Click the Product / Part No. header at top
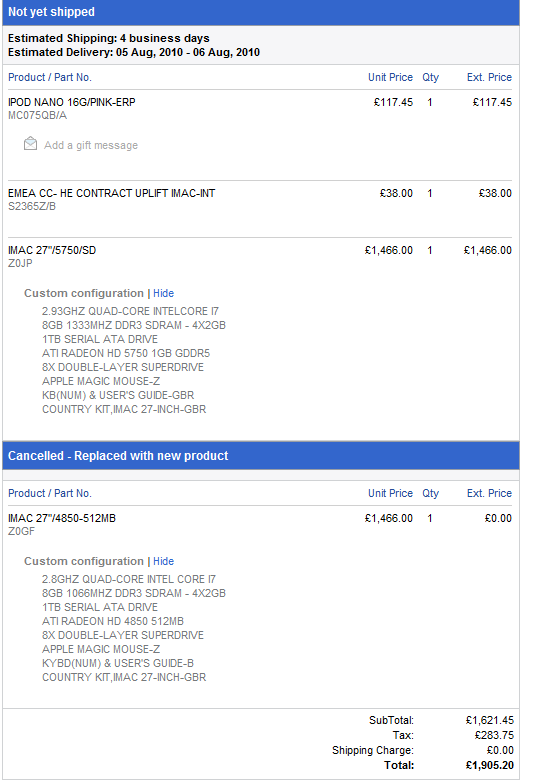This screenshot has height=783, width=537. (x=50, y=77)
